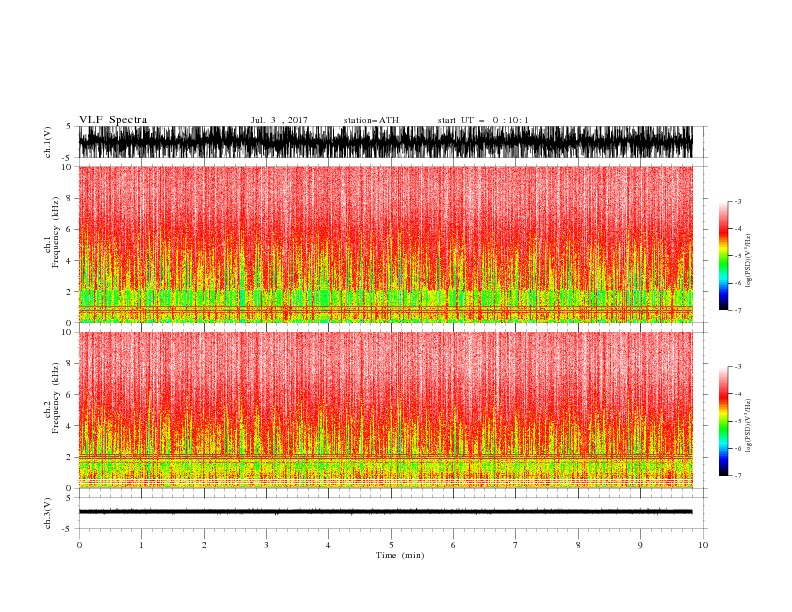This screenshot has height=612, width=792.
Task: Click time axis tick label "1"
Action: click(141, 545)
